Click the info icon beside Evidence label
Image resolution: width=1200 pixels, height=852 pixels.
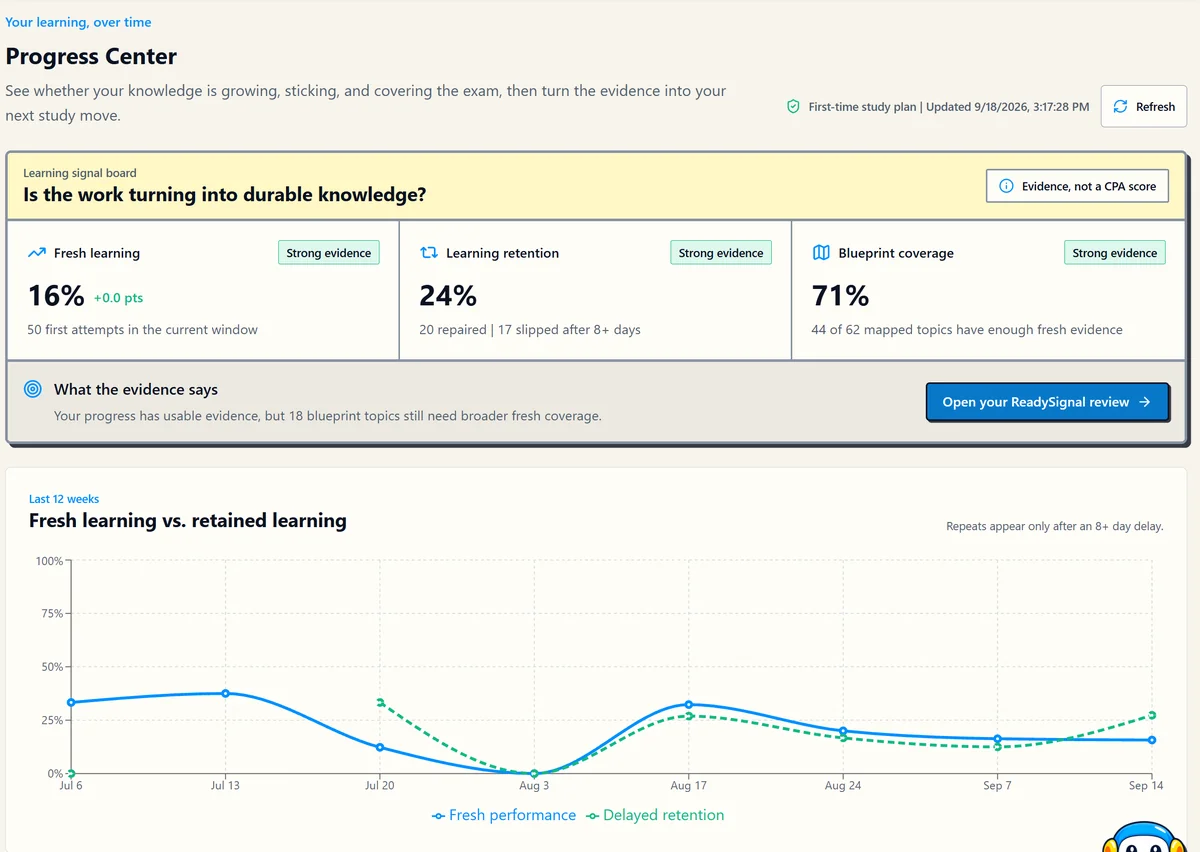click(1006, 186)
